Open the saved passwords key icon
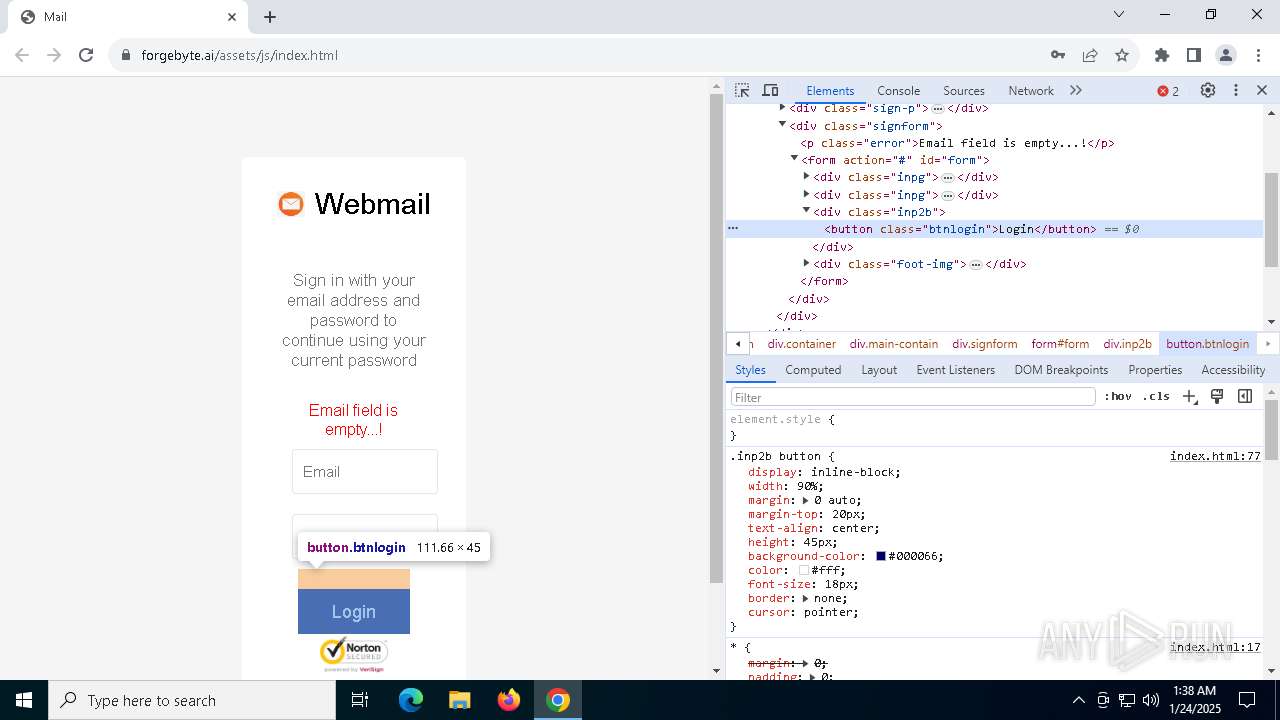1280x720 pixels. tap(1058, 55)
